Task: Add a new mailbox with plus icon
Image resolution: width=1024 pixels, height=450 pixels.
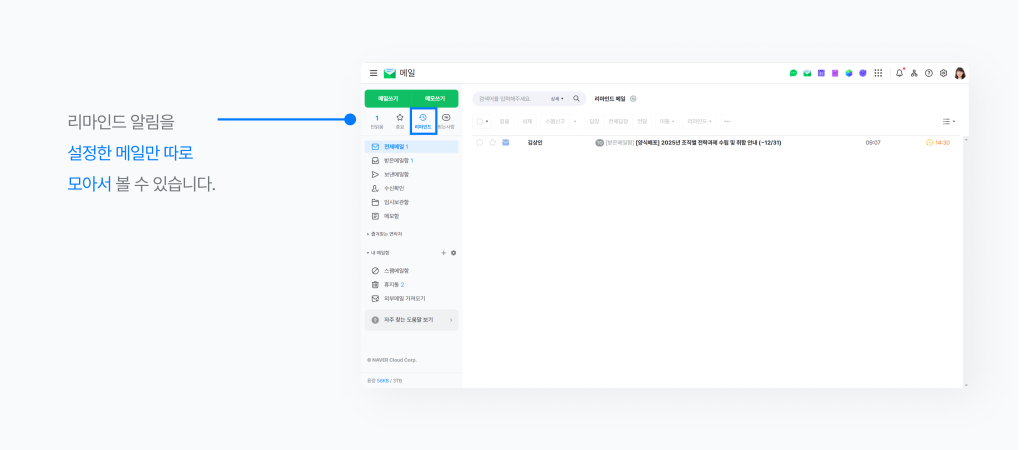Action: [443, 252]
